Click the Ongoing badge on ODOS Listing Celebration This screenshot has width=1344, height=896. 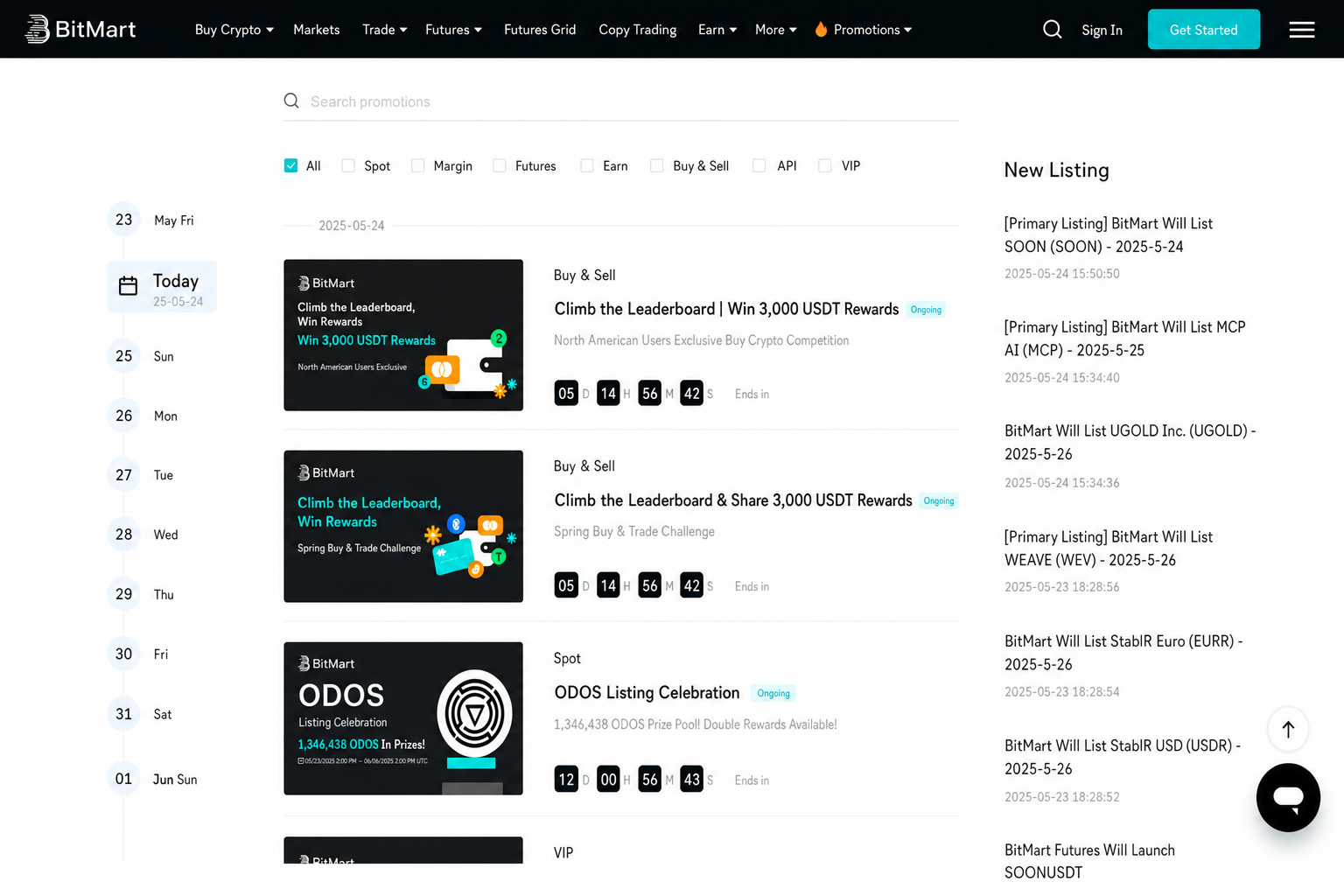click(x=773, y=694)
